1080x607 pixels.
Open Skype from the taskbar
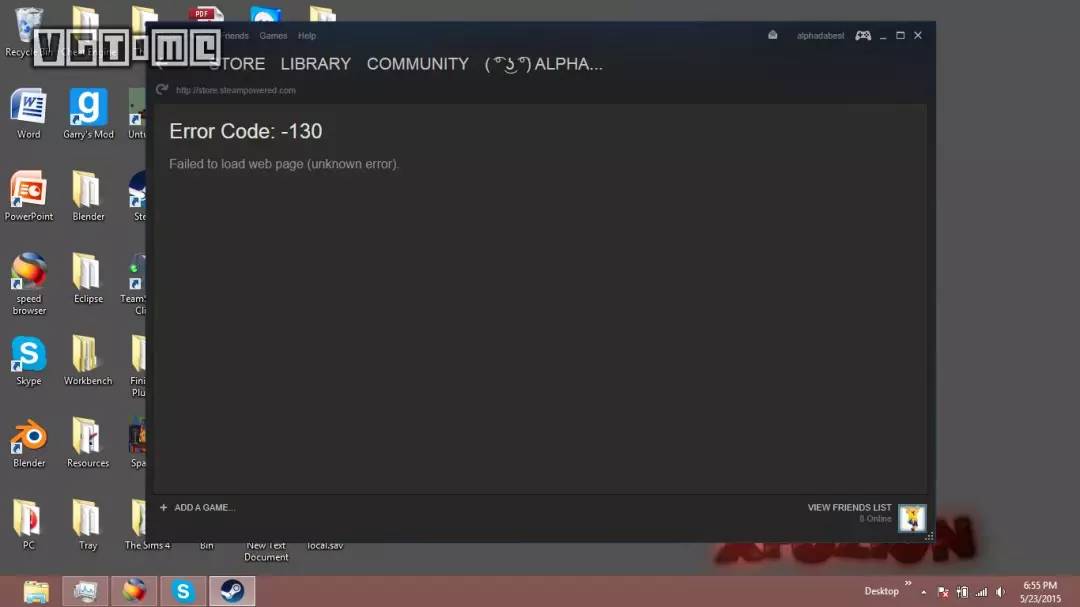coord(183,591)
